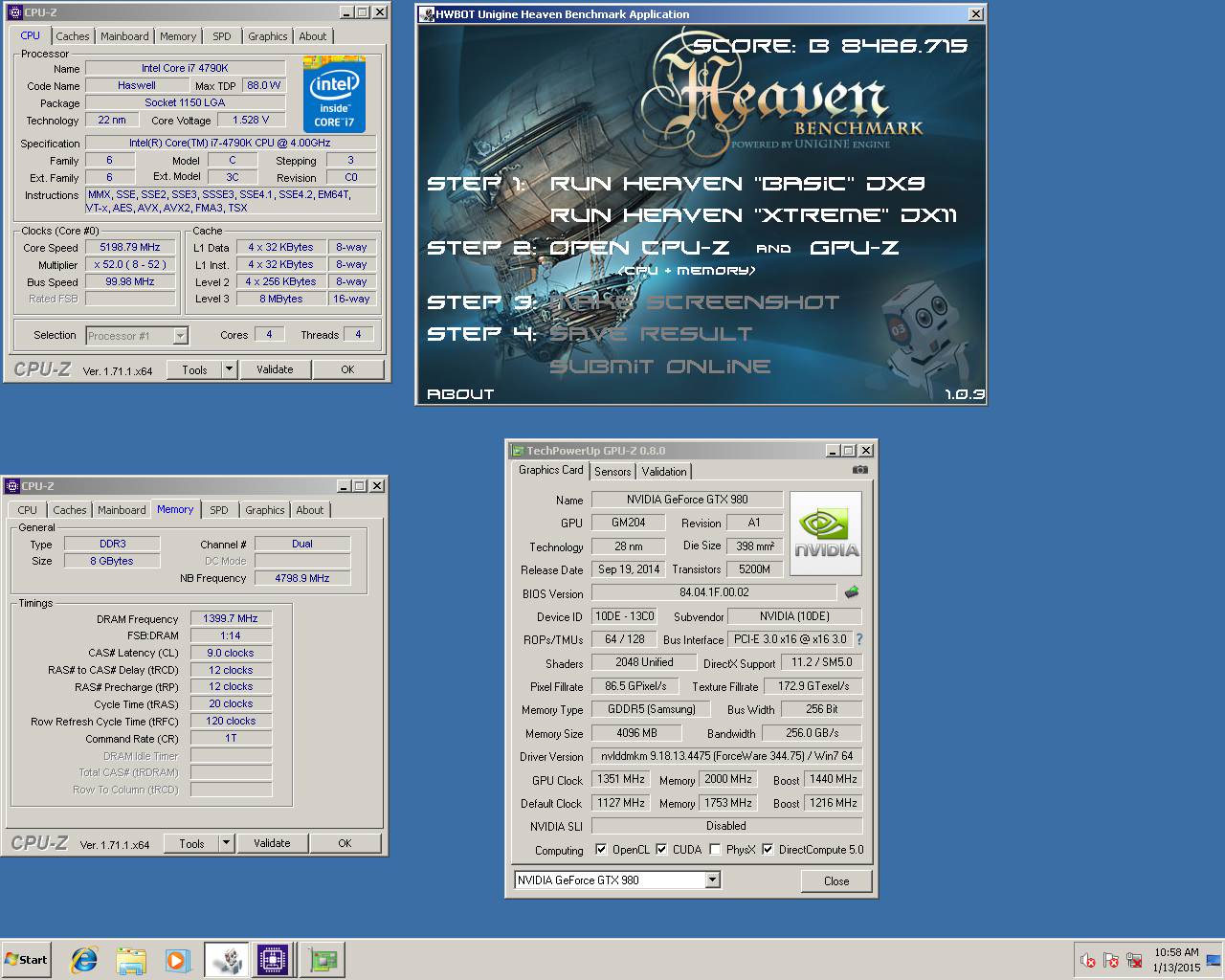The width and height of the screenshot is (1225, 980).
Task: Open the Processor #1 selection dropdown
Action: point(180,336)
